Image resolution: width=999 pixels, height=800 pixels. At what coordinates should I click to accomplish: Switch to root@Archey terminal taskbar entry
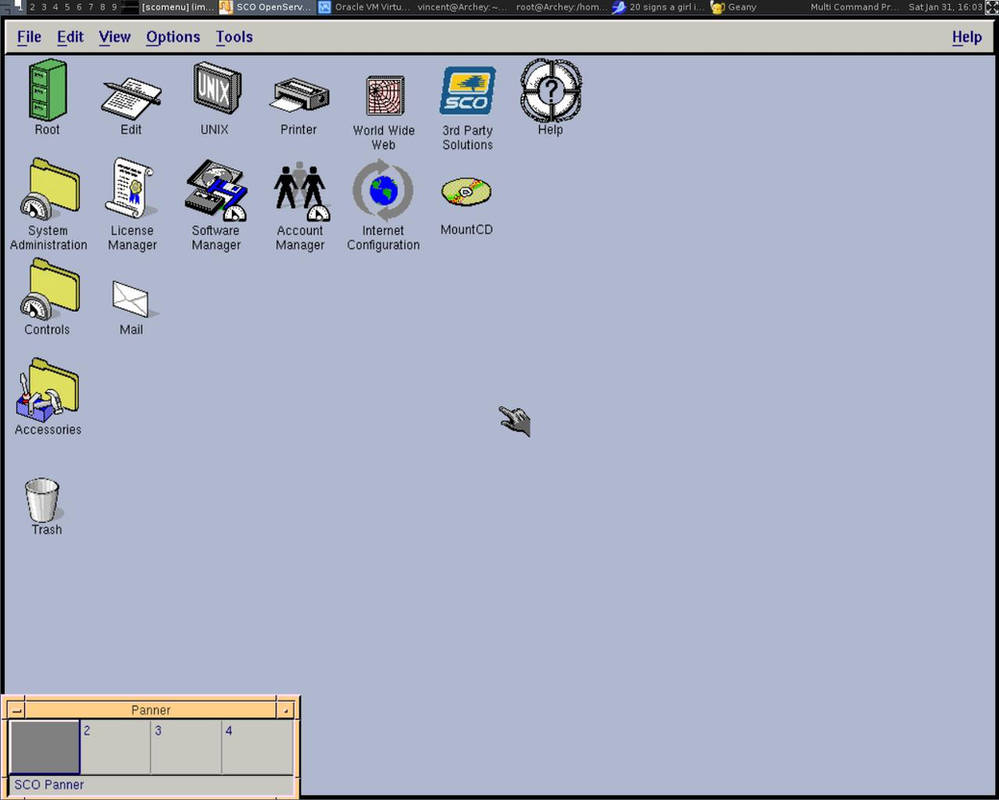point(561,7)
